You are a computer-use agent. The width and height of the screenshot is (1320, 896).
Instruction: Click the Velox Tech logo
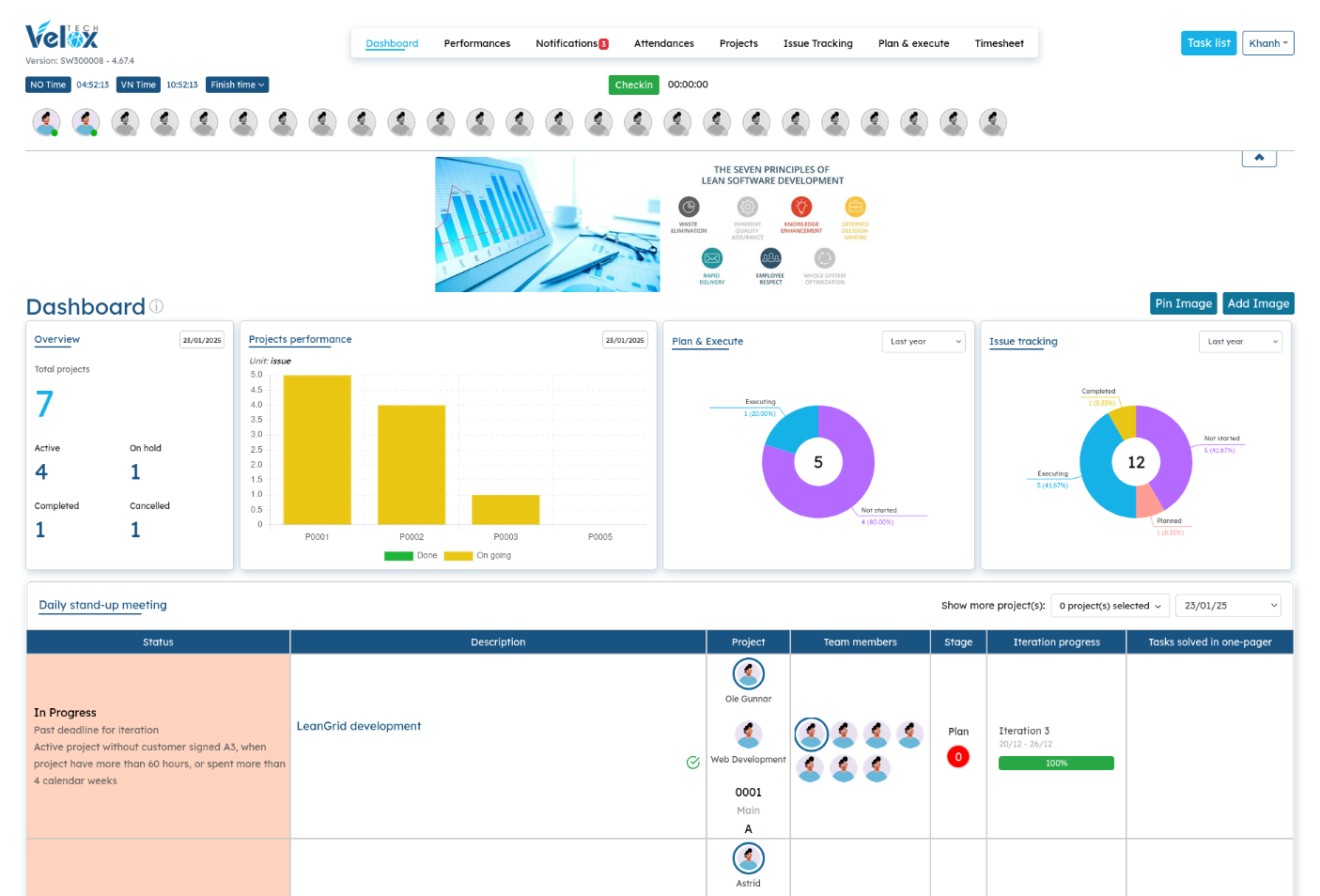[x=62, y=37]
